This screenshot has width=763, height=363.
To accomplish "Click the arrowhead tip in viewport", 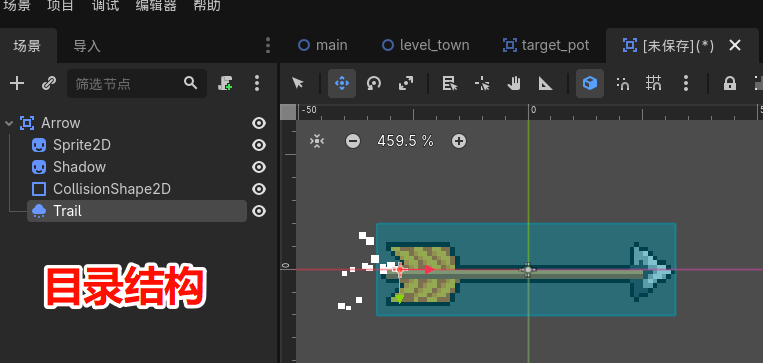I will tap(652, 271).
